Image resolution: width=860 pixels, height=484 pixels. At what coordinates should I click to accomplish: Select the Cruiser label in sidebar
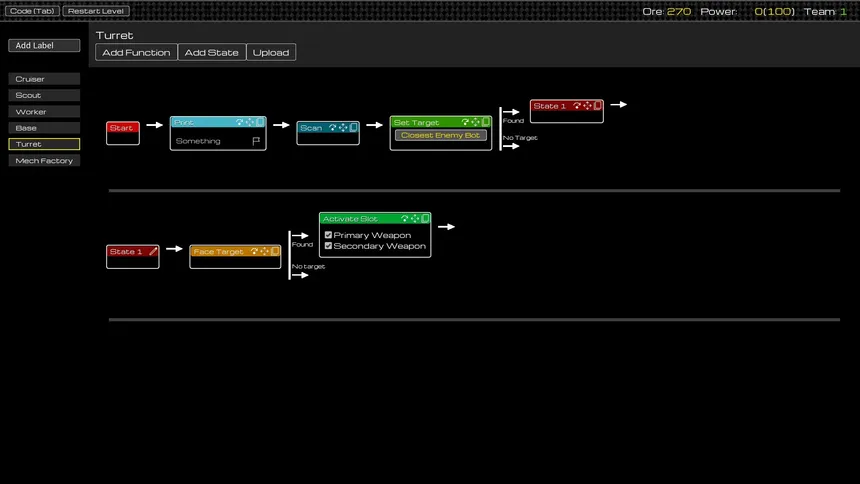point(44,79)
